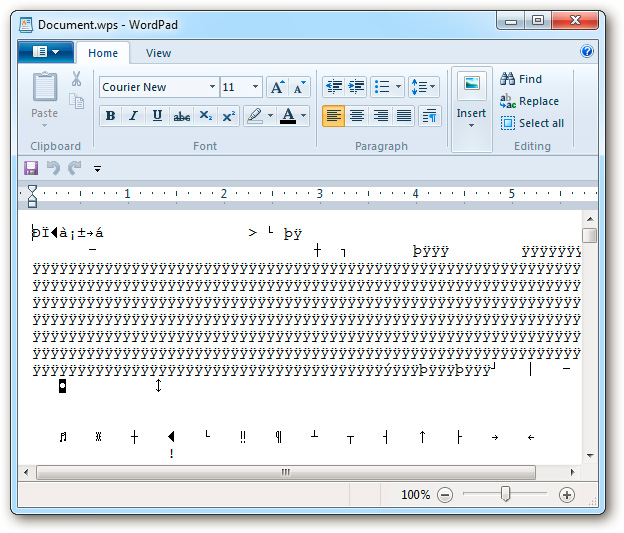Decrease paragraph indent
Screen dimensions: 624x533
pyautogui.click(x=334, y=86)
